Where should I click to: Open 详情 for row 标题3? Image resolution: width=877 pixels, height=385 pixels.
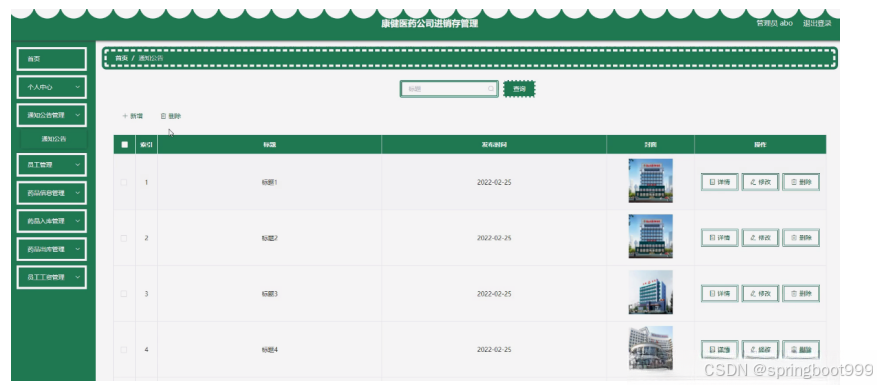(x=719, y=293)
